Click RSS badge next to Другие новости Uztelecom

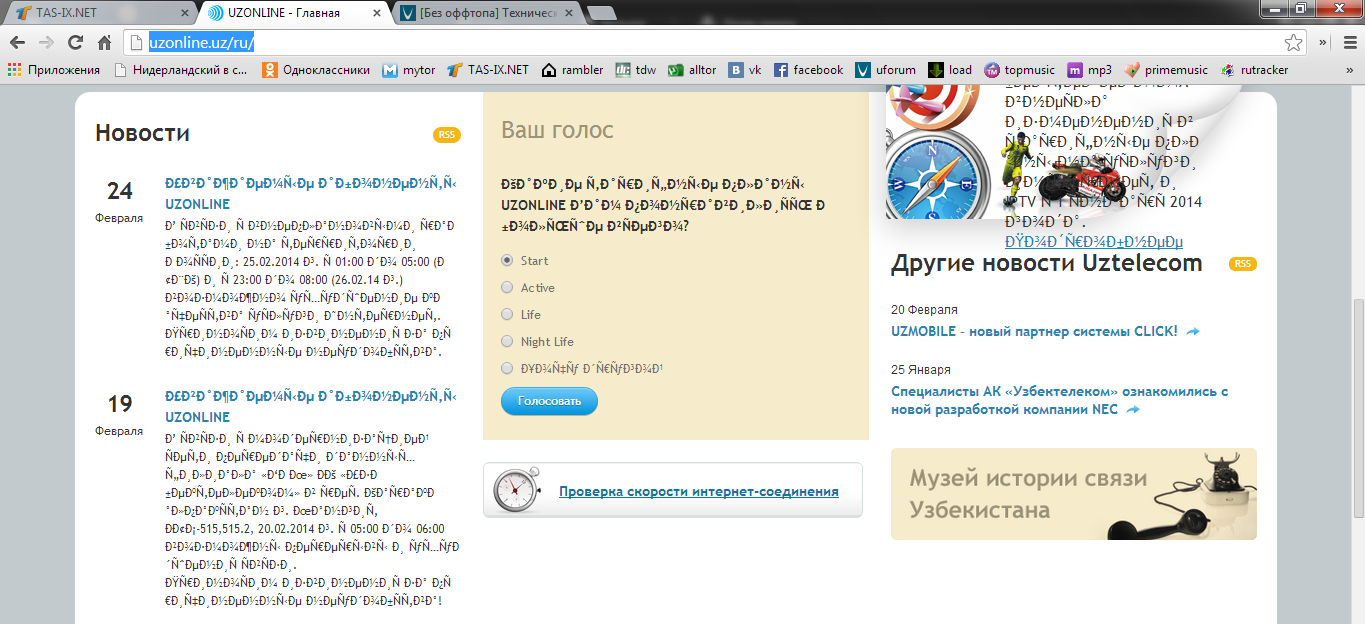point(1243,264)
